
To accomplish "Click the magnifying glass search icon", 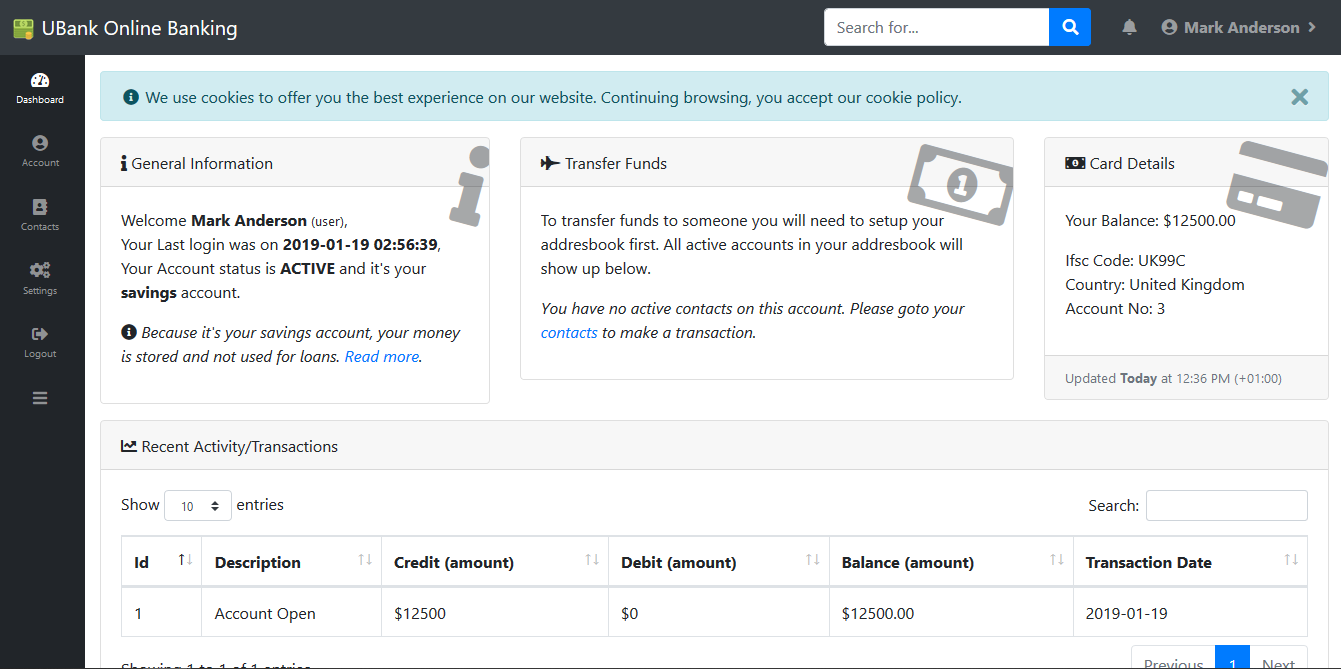I will [1070, 27].
